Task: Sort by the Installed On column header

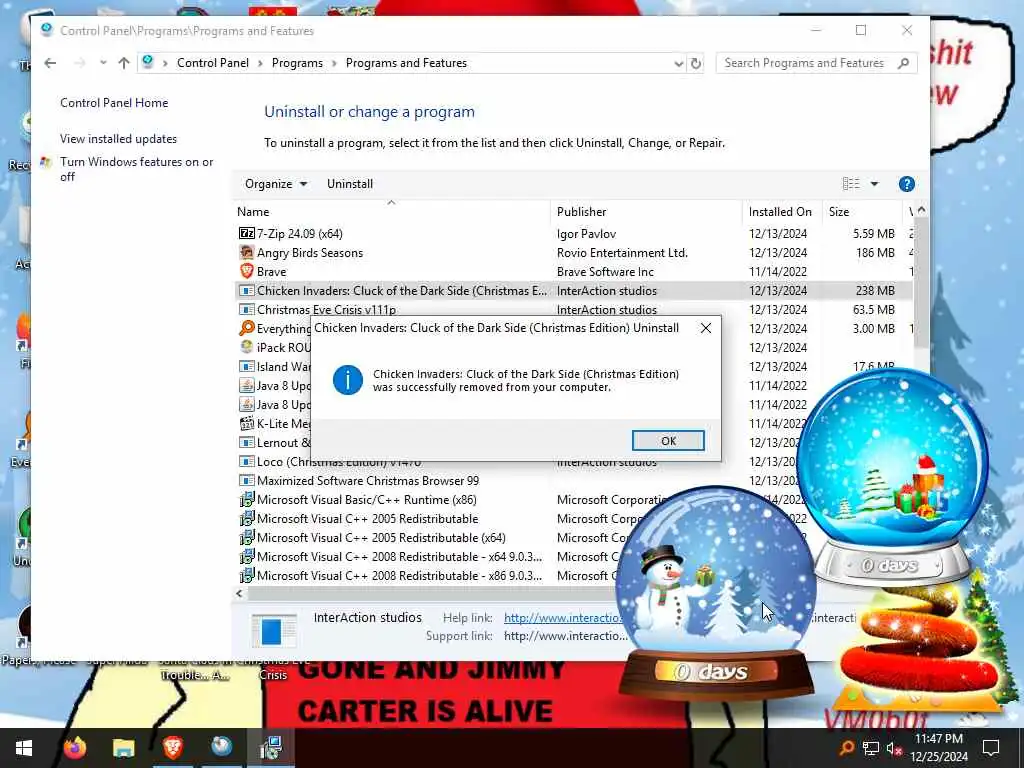Action: [x=780, y=212]
